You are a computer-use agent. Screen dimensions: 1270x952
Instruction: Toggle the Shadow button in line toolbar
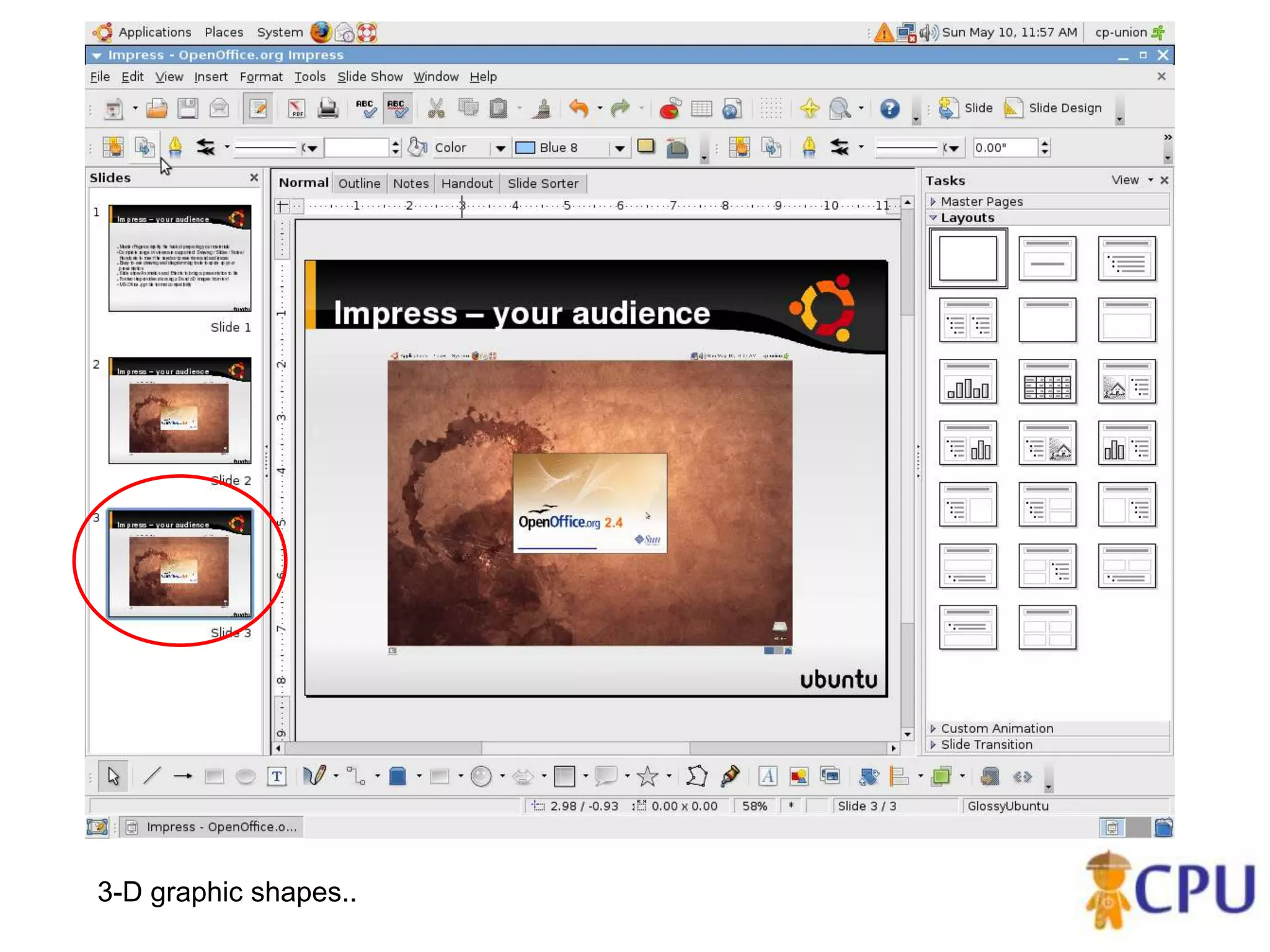[x=646, y=147]
